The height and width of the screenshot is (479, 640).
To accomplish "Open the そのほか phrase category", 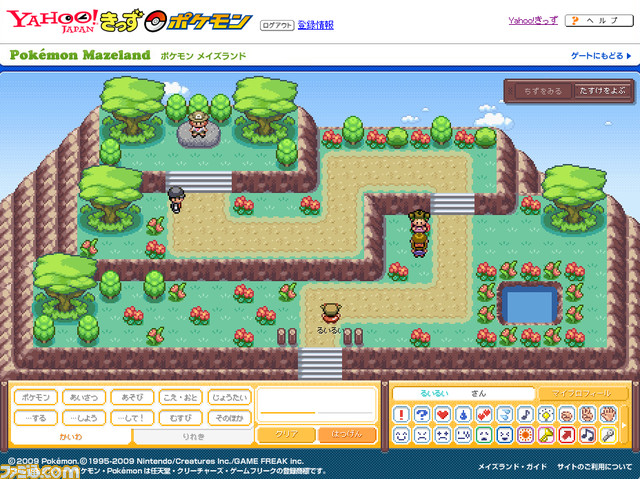I will tap(229, 418).
